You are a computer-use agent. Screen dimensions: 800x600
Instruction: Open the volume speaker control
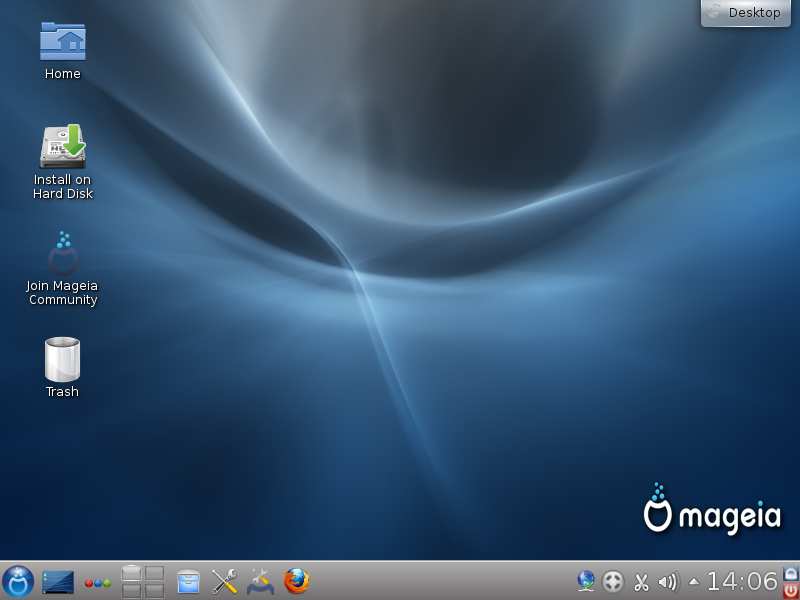(x=668, y=581)
